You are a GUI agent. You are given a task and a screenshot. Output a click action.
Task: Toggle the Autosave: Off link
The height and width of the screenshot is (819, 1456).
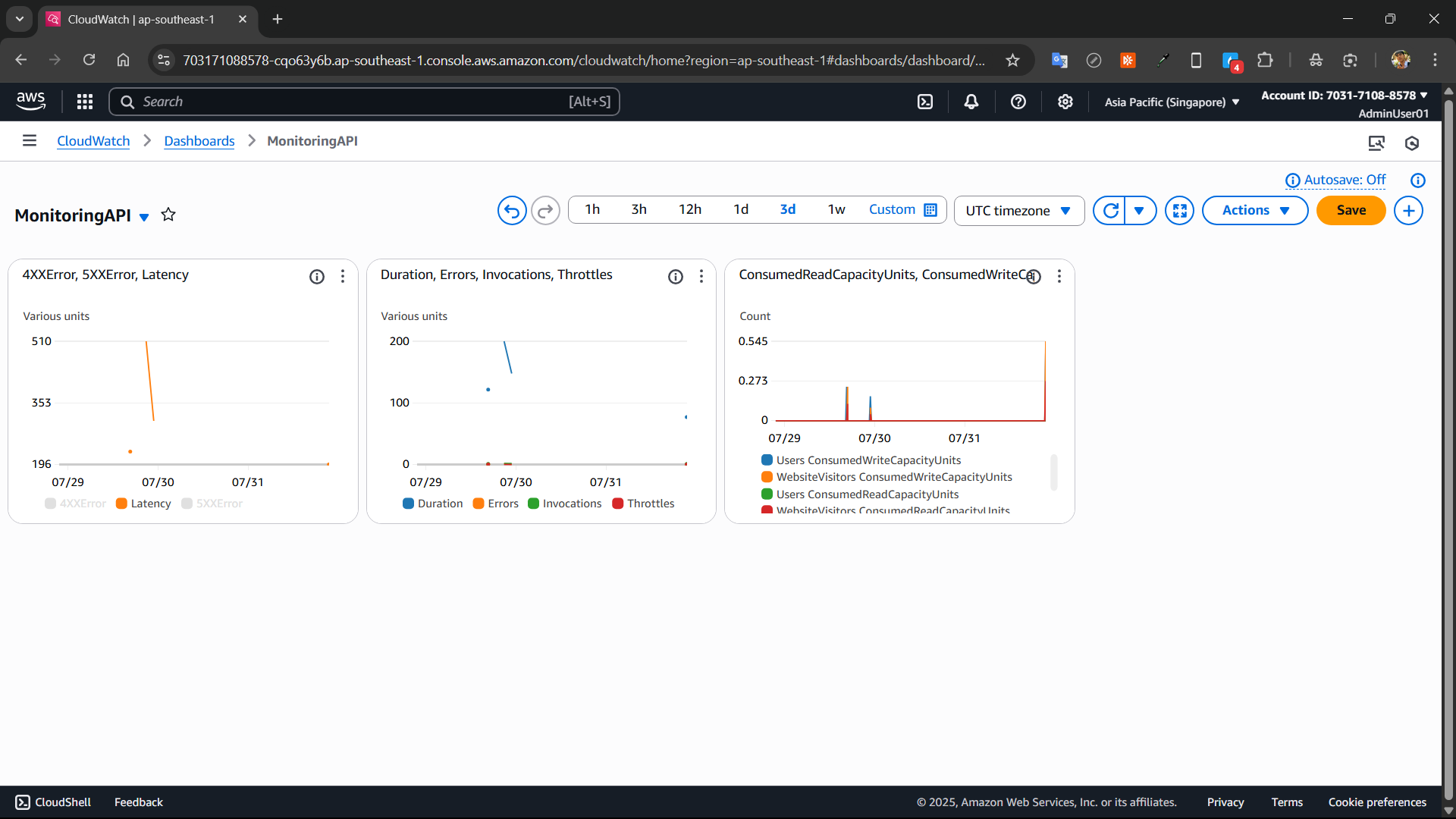pyautogui.click(x=1345, y=180)
